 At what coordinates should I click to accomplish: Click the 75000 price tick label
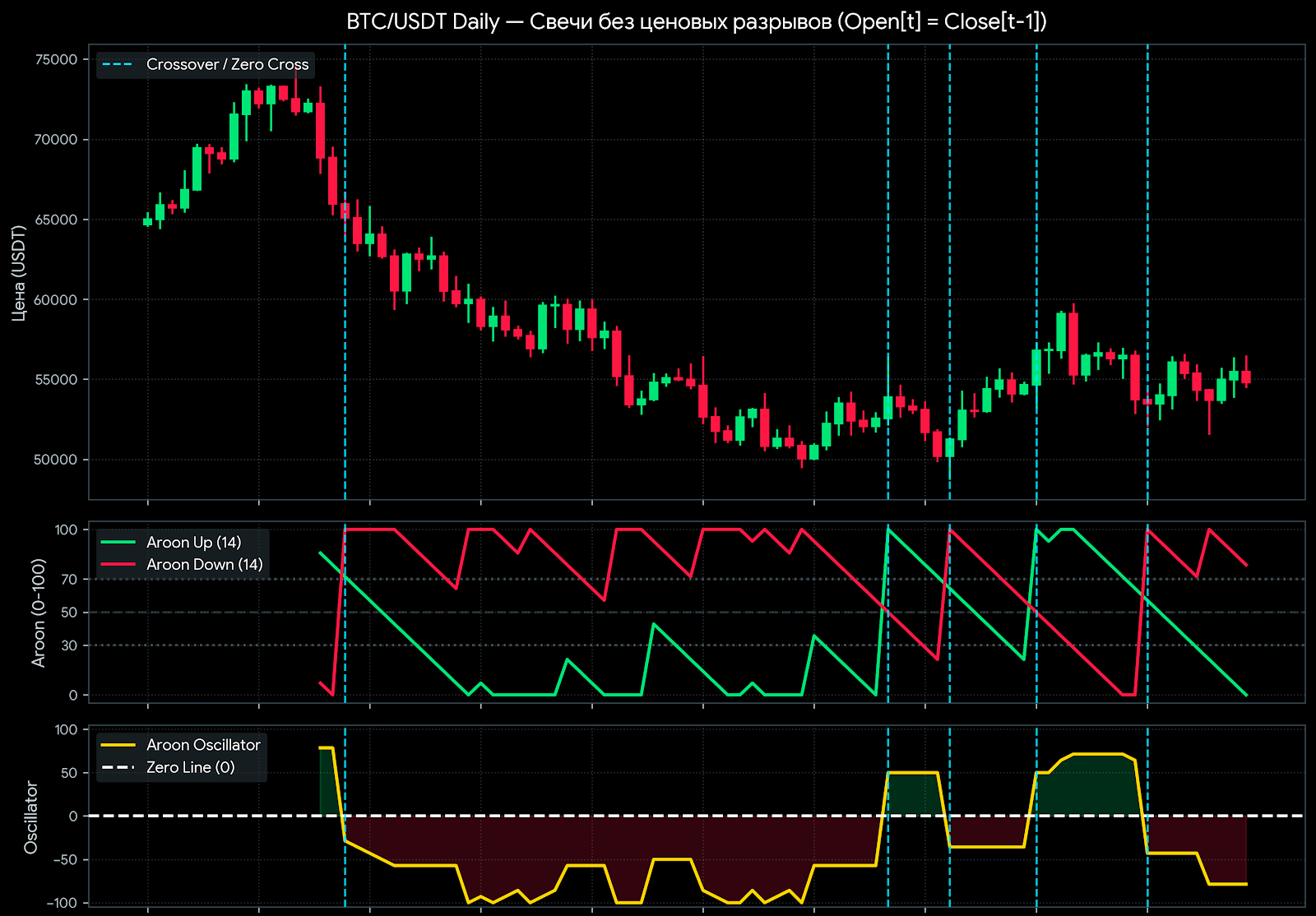(57, 59)
